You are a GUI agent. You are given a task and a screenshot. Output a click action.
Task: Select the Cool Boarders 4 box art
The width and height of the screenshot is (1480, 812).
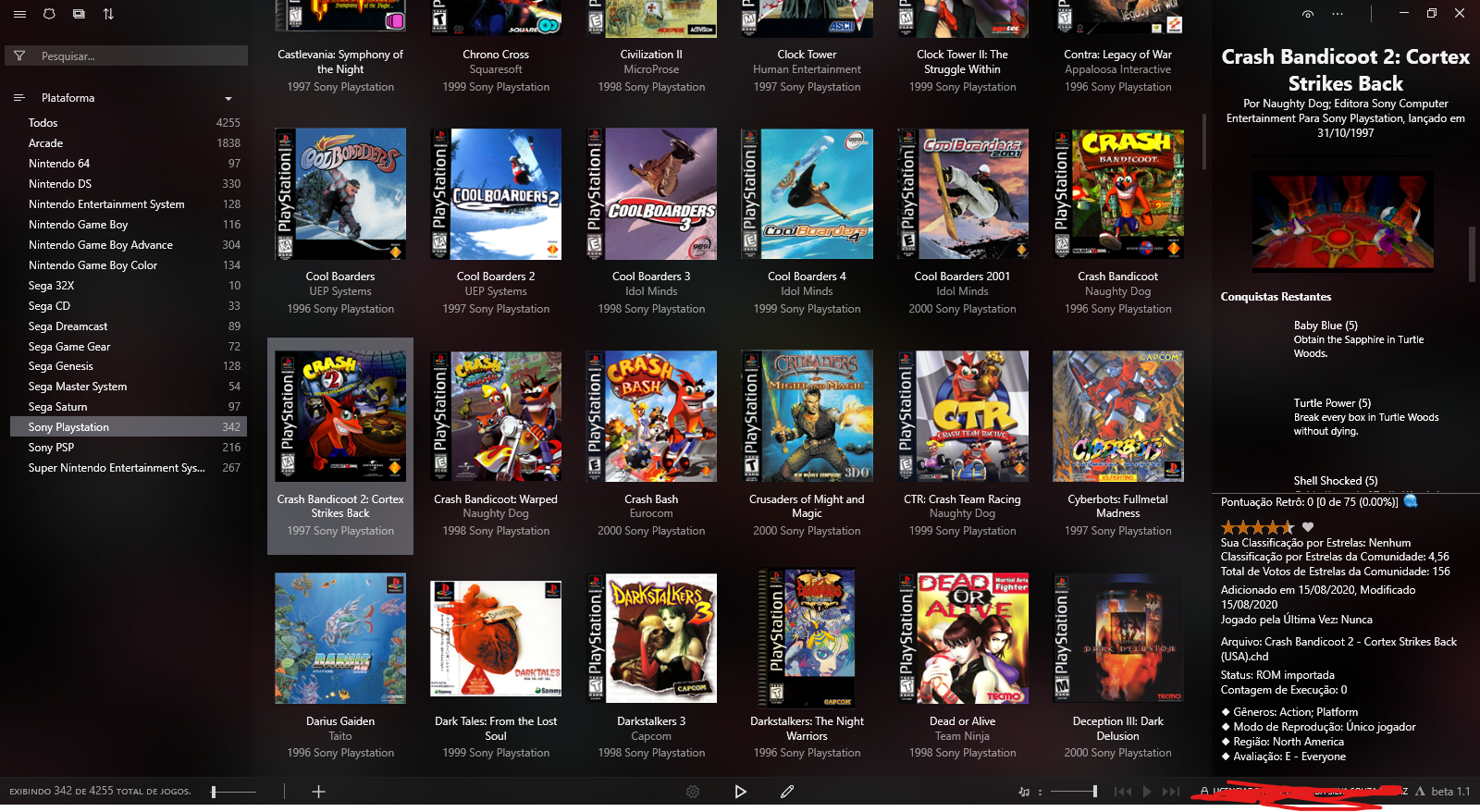point(807,194)
